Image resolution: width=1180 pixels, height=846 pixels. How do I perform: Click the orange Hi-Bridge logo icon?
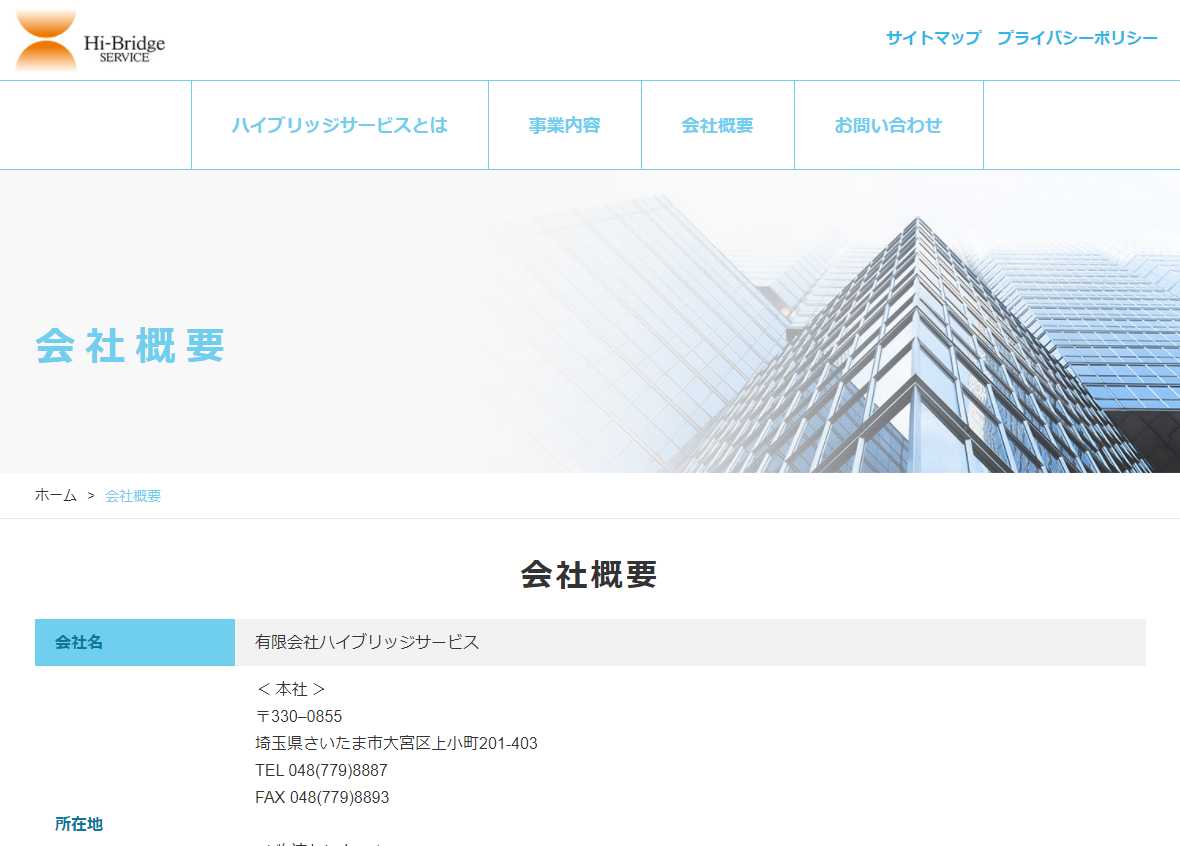(46, 41)
